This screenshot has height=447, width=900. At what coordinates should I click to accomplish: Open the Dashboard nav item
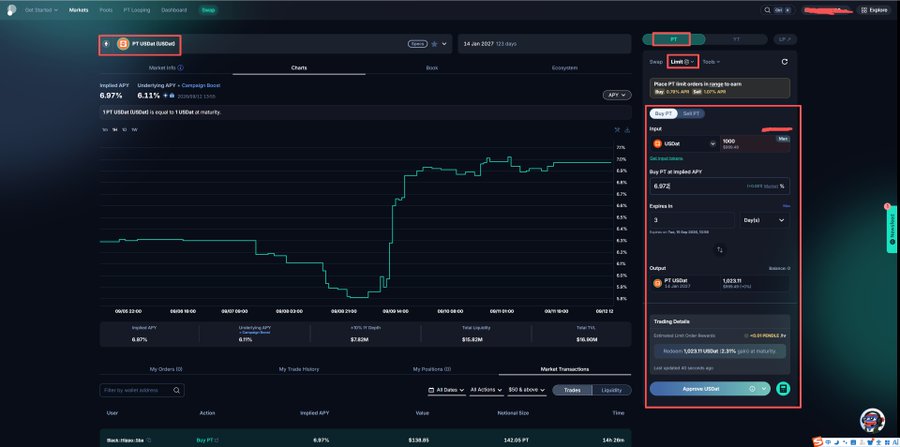(x=174, y=10)
